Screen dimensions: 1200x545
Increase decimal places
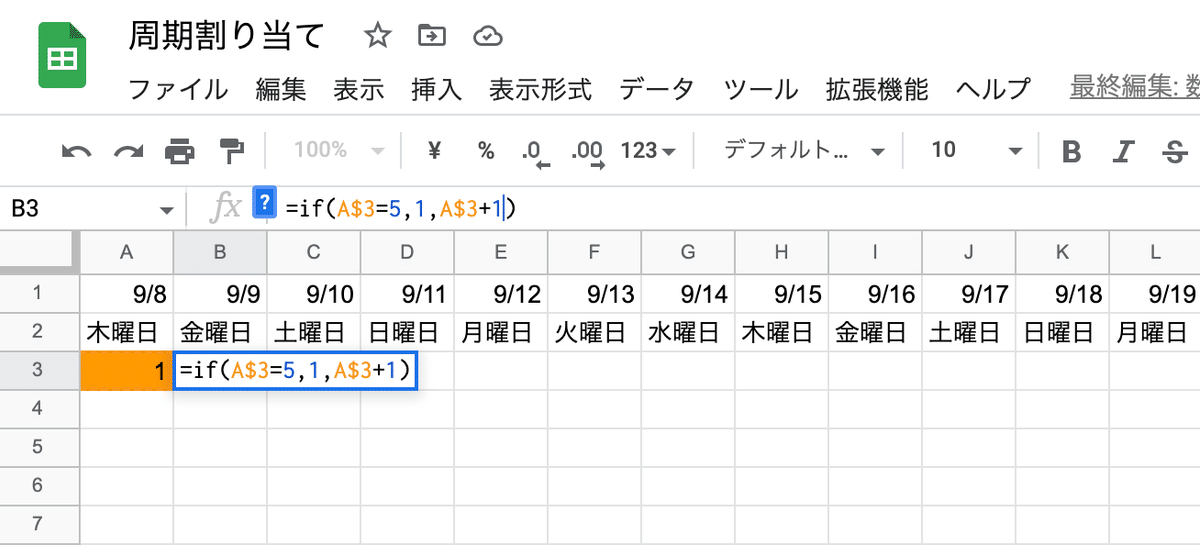click(587, 152)
